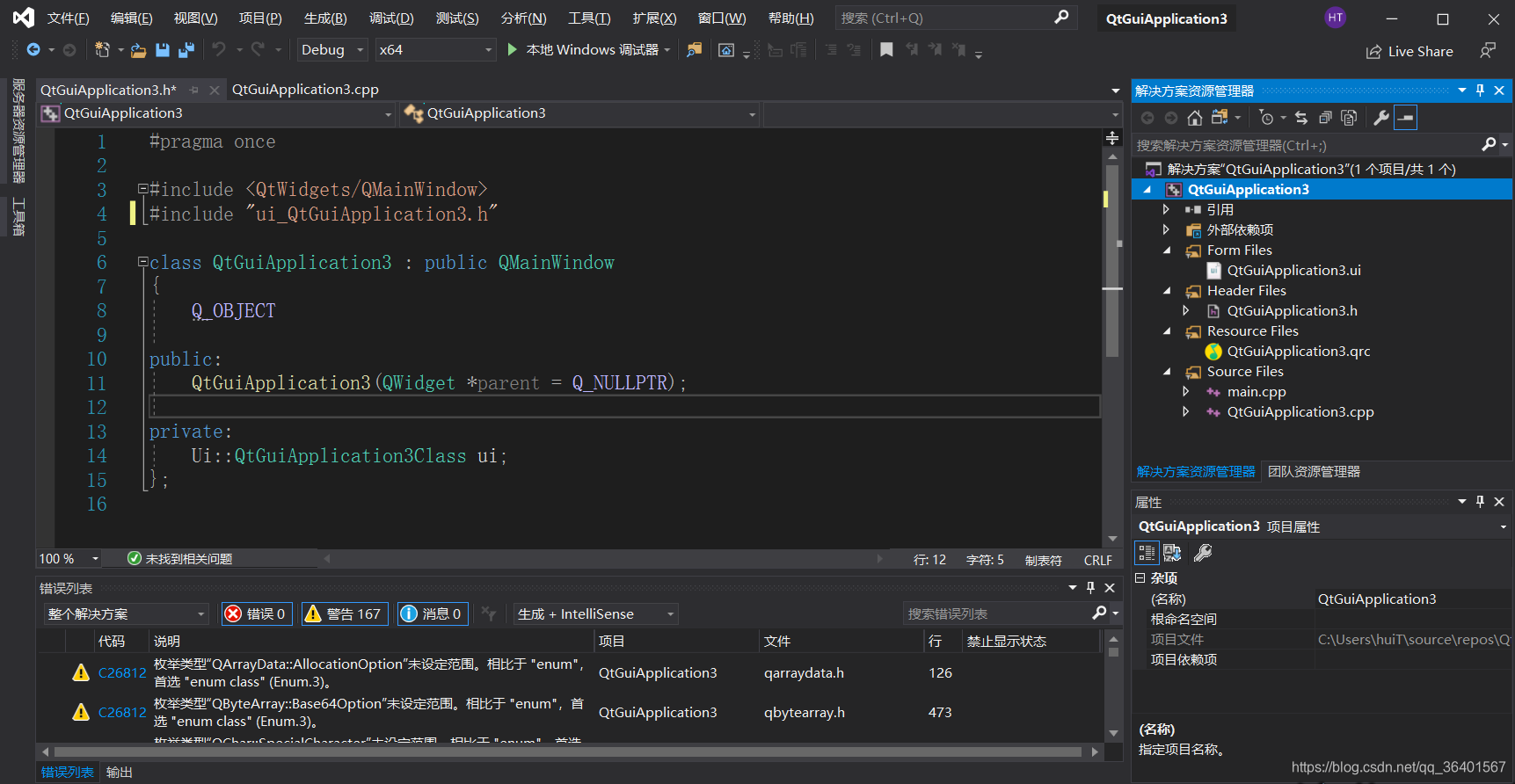Click the Find in Files icon

[x=695, y=50]
